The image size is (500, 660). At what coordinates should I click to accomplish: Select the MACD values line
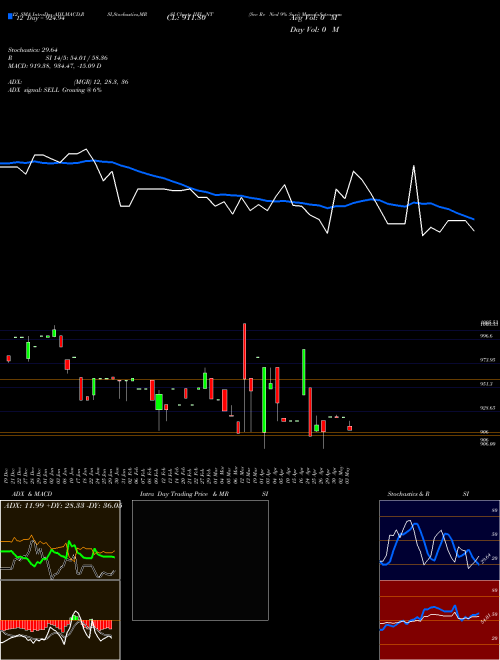(x=55, y=66)
